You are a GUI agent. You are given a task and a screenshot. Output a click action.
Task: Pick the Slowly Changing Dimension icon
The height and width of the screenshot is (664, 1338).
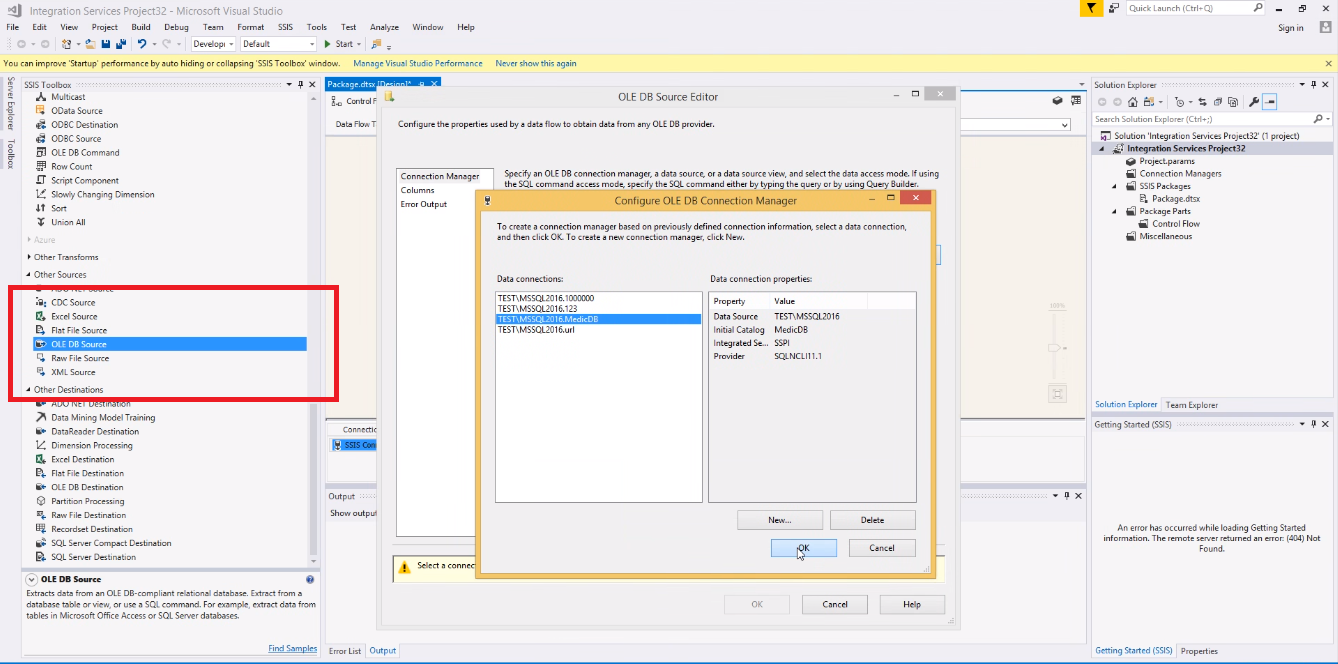coord(41,195)
